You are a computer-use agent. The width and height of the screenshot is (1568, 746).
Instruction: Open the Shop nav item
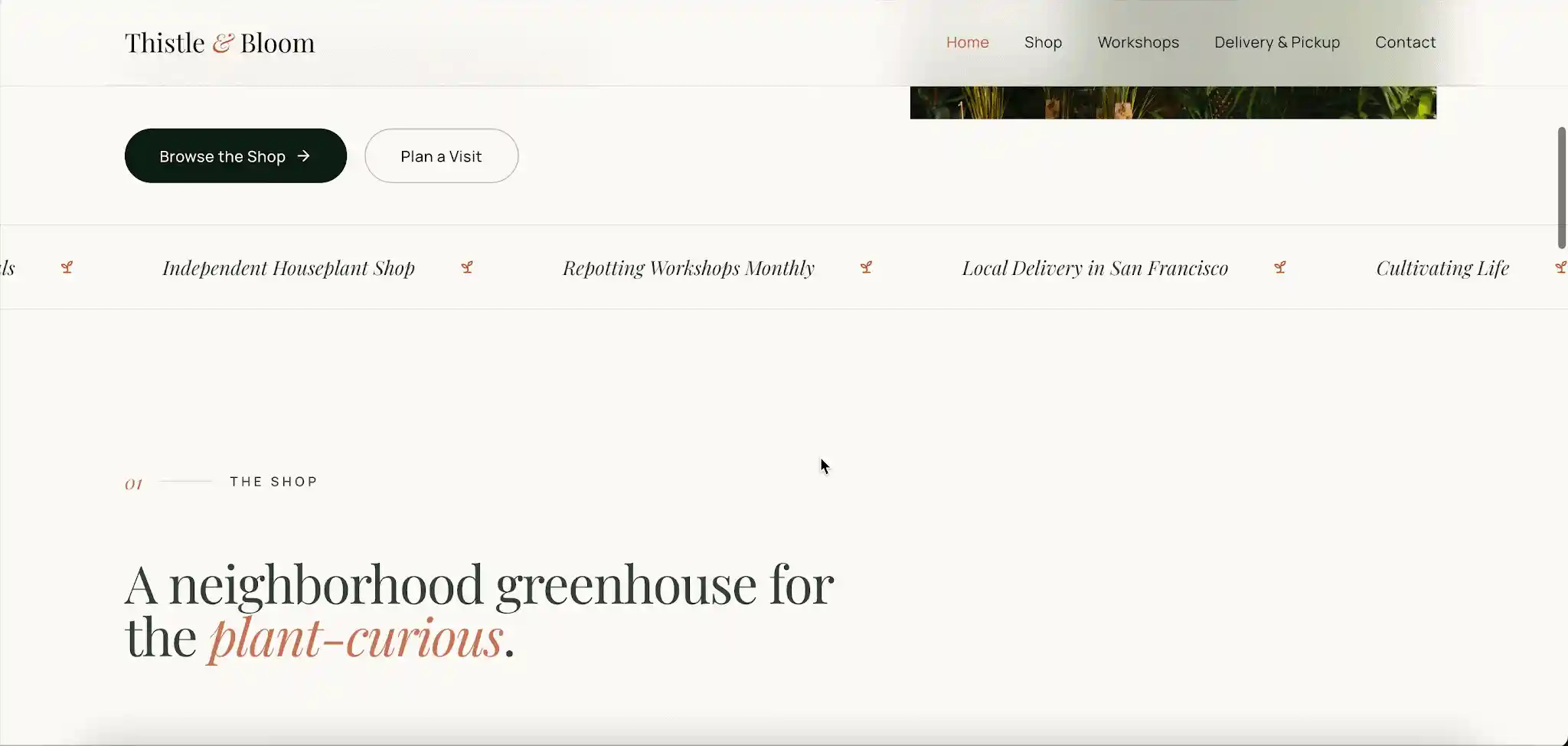tap(1043, 42)
